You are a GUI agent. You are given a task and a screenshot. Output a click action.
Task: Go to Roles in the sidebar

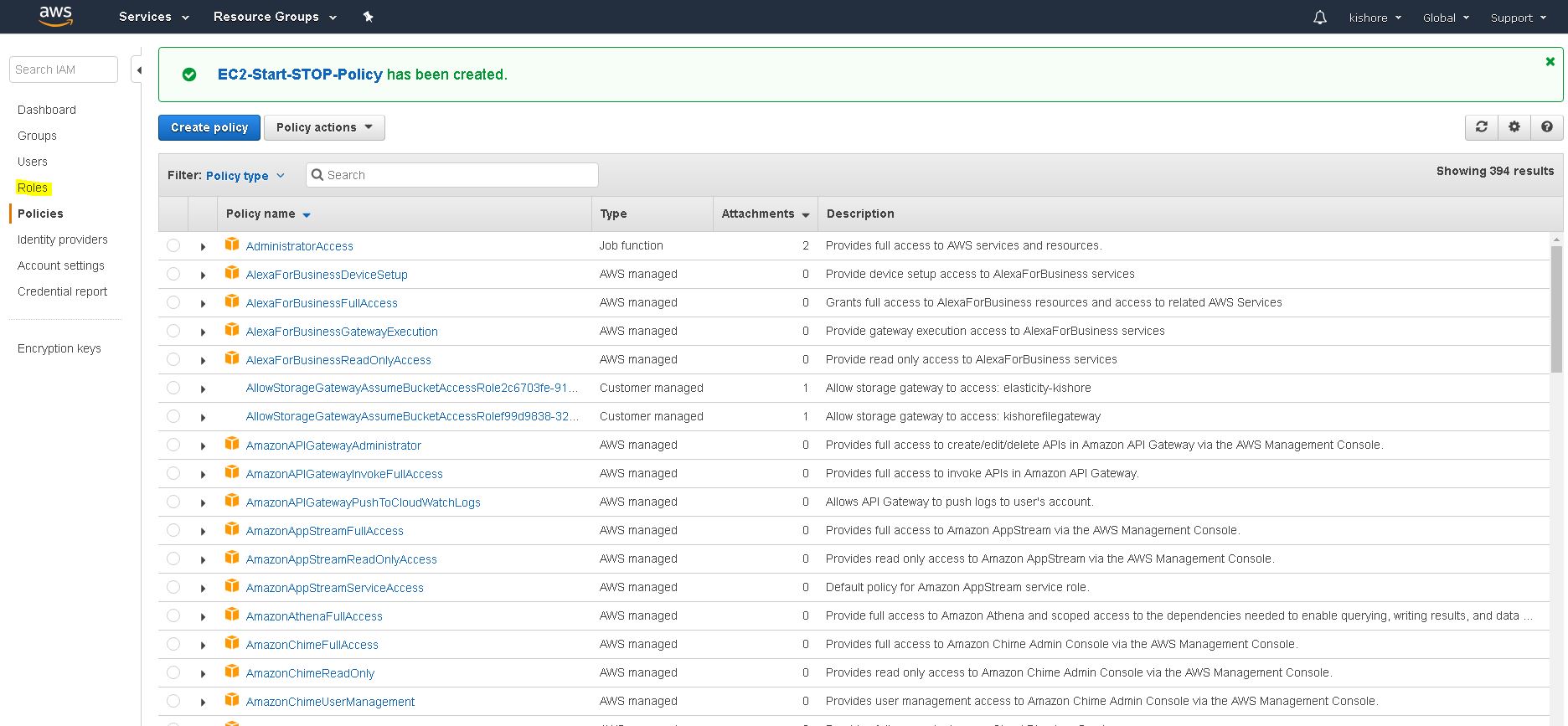[33, 188]
